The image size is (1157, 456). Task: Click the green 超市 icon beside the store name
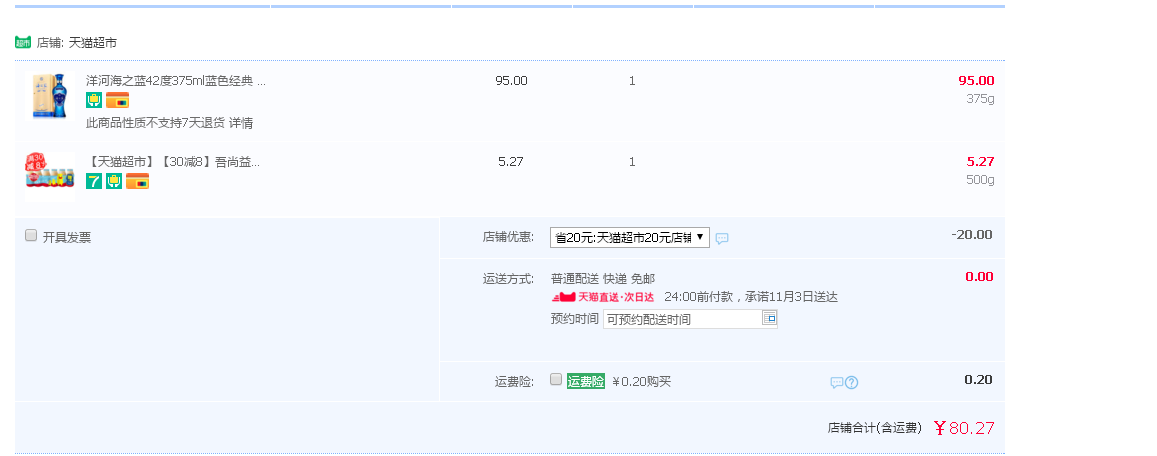pos(23,43)
